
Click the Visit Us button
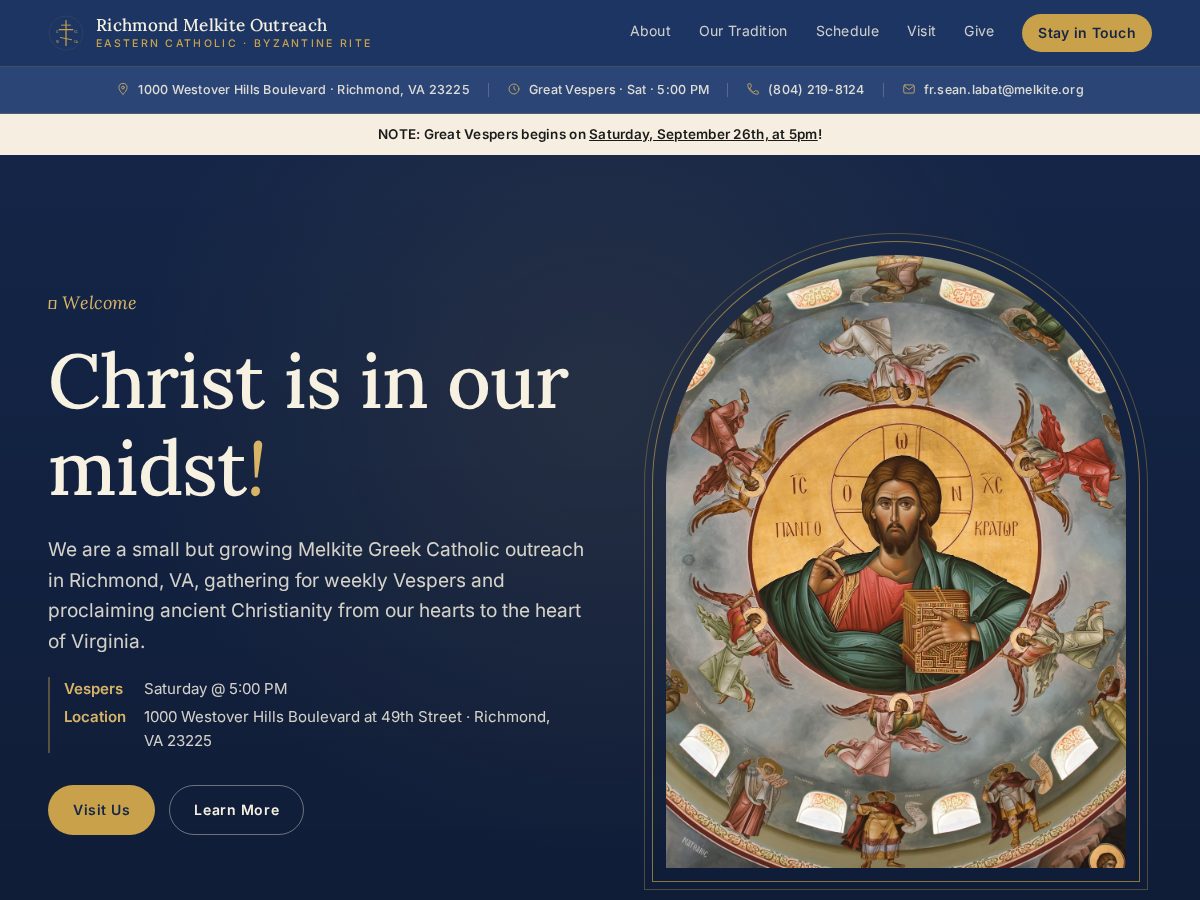[101, 810]
